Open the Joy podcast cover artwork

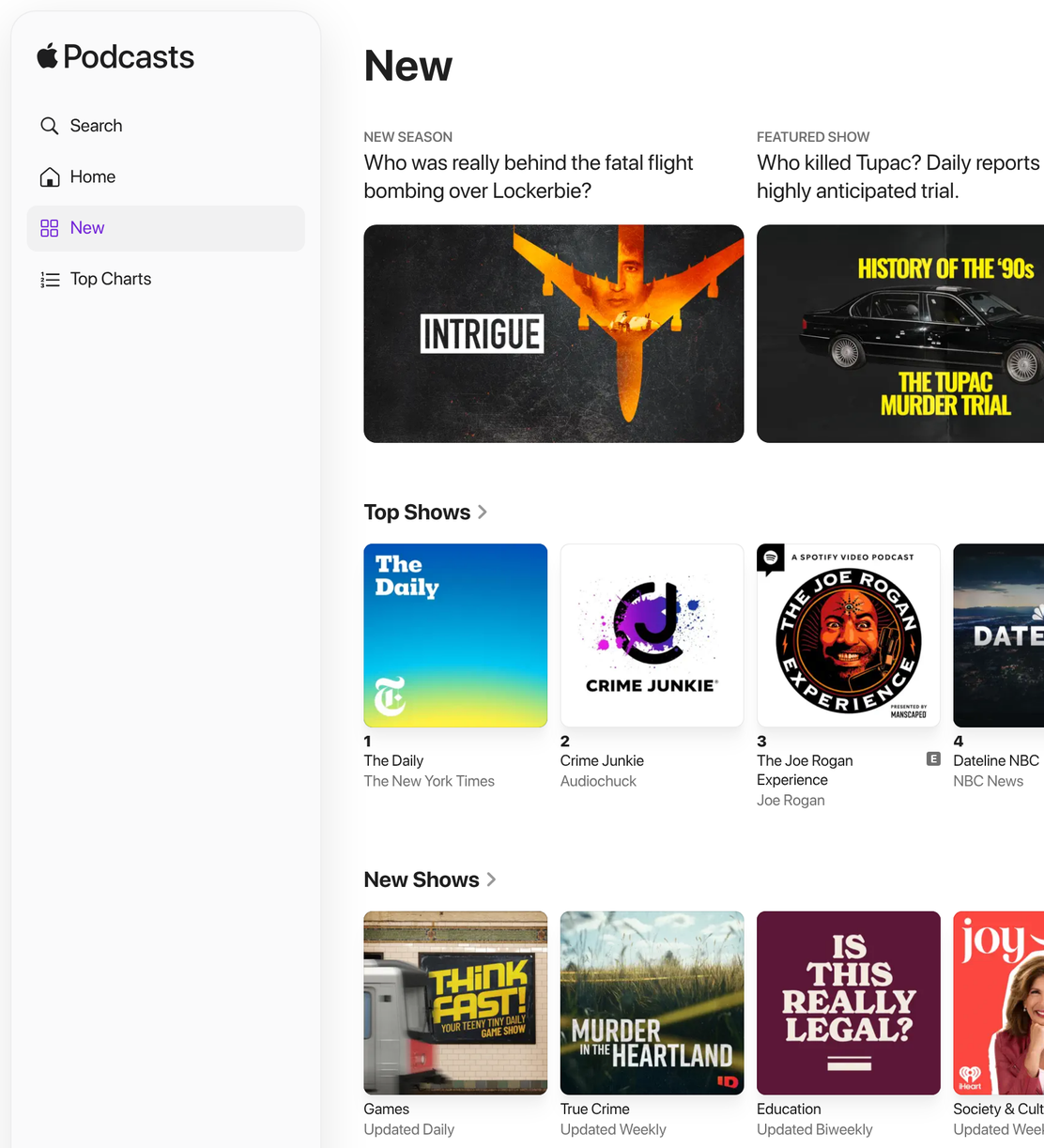coord(999,1003)
